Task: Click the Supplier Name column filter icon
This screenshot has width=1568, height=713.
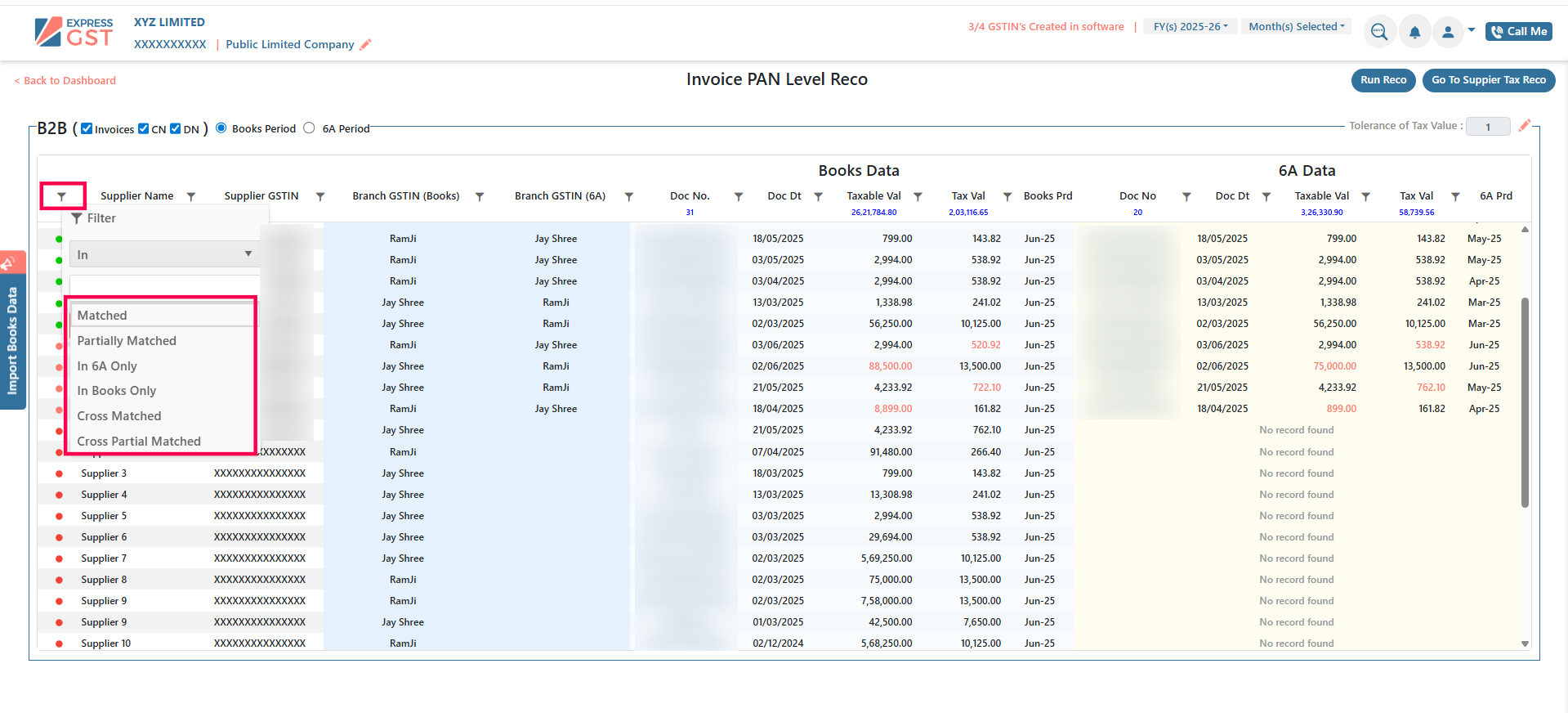Action: pyautogui.click(x=191, y=197)
